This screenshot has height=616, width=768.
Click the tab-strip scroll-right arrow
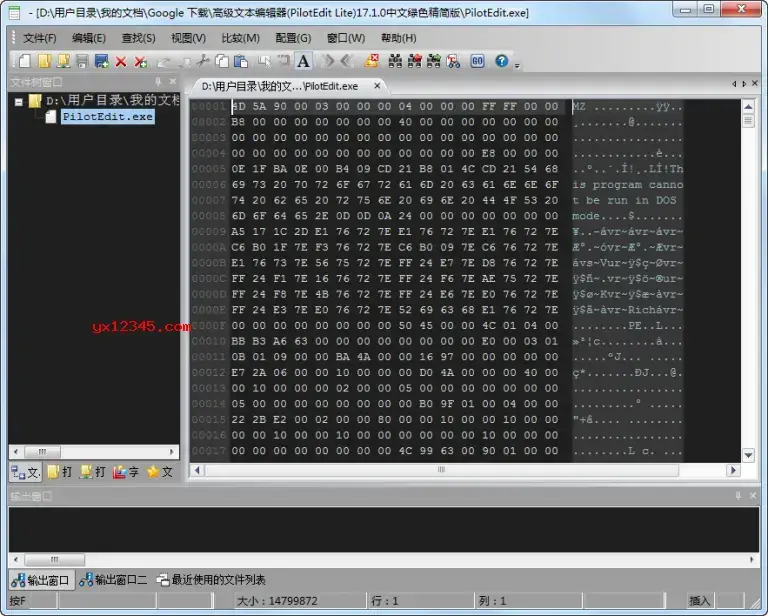(744, 84)
